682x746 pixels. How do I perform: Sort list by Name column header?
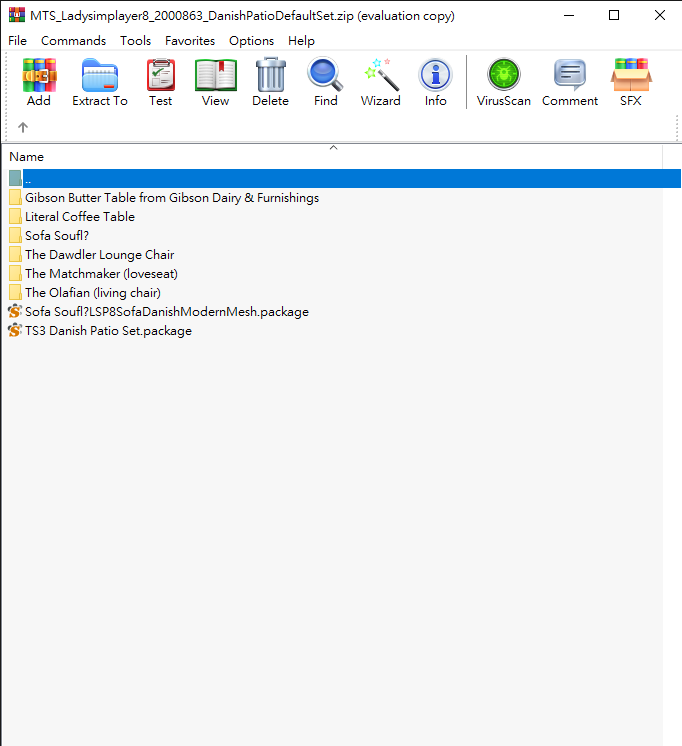27,157
